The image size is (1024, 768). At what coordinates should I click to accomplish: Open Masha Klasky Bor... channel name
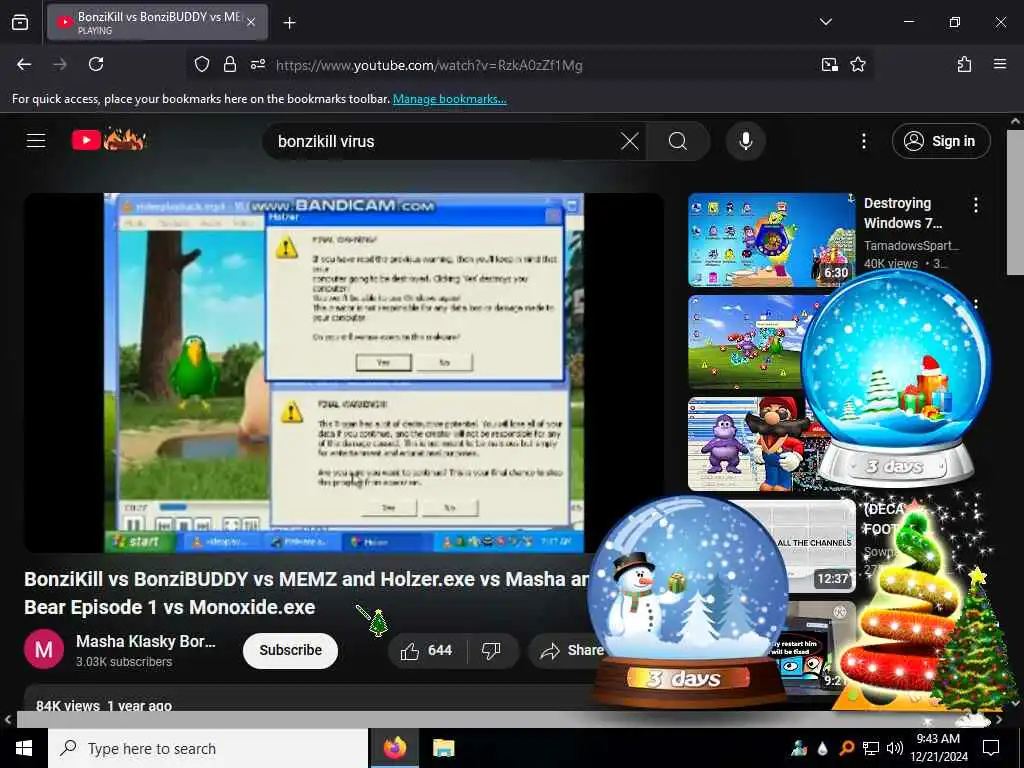click(146, 641)
